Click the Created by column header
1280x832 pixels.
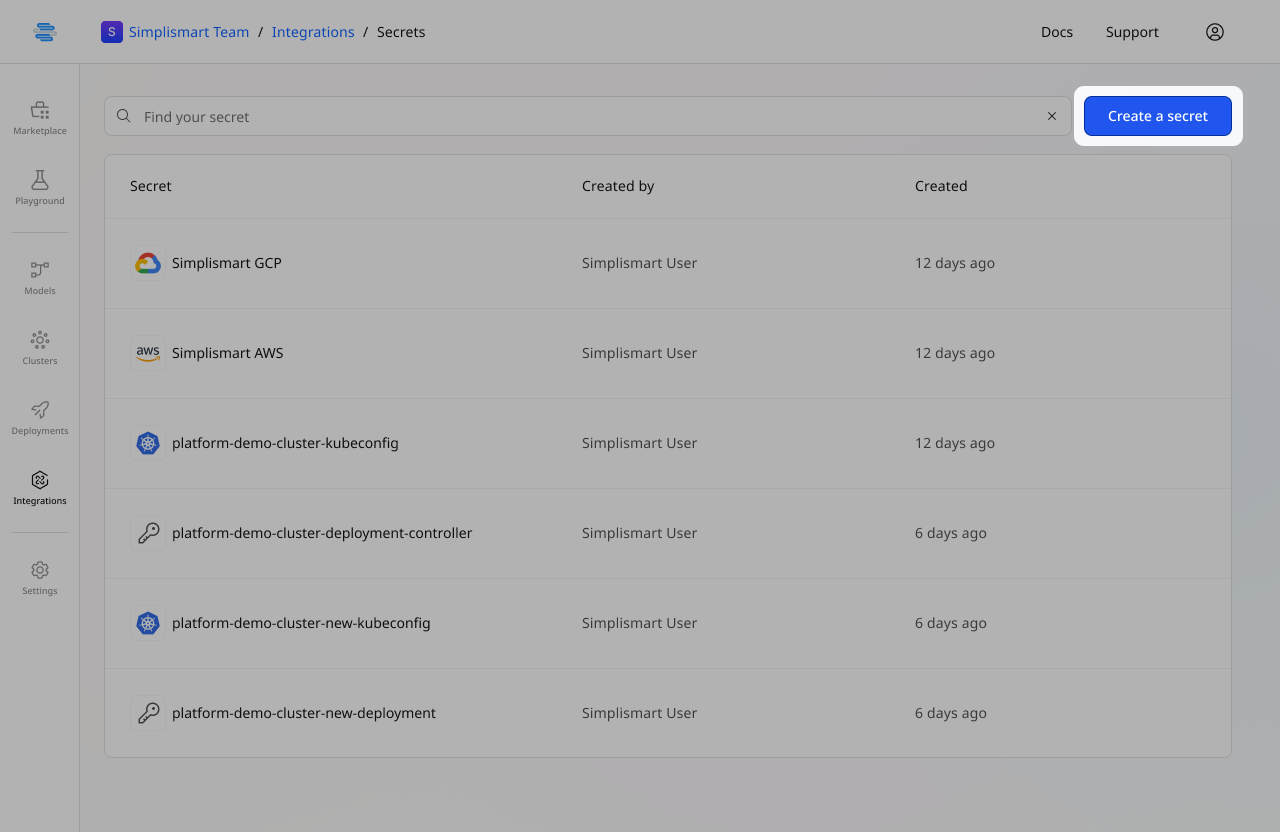pyautogui.click(x=618, y=186)
